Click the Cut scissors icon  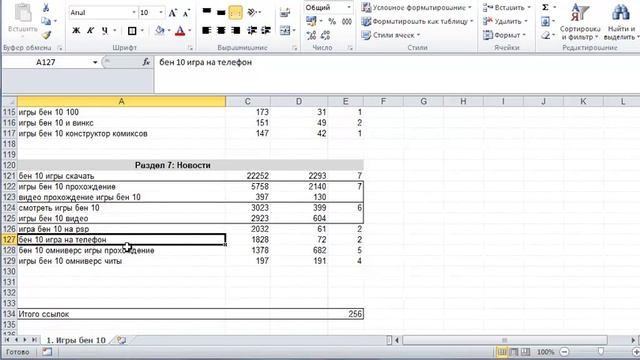[46, 7]
